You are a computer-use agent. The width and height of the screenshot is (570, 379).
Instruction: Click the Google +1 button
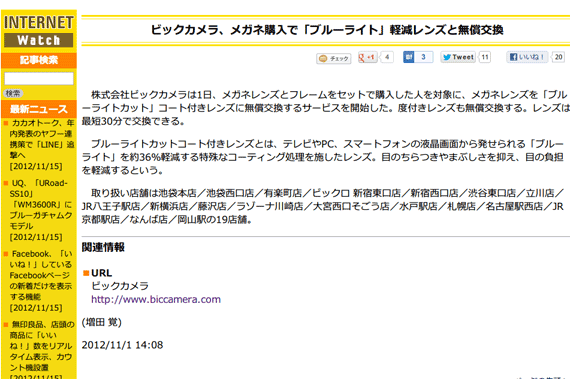(368, 57)
